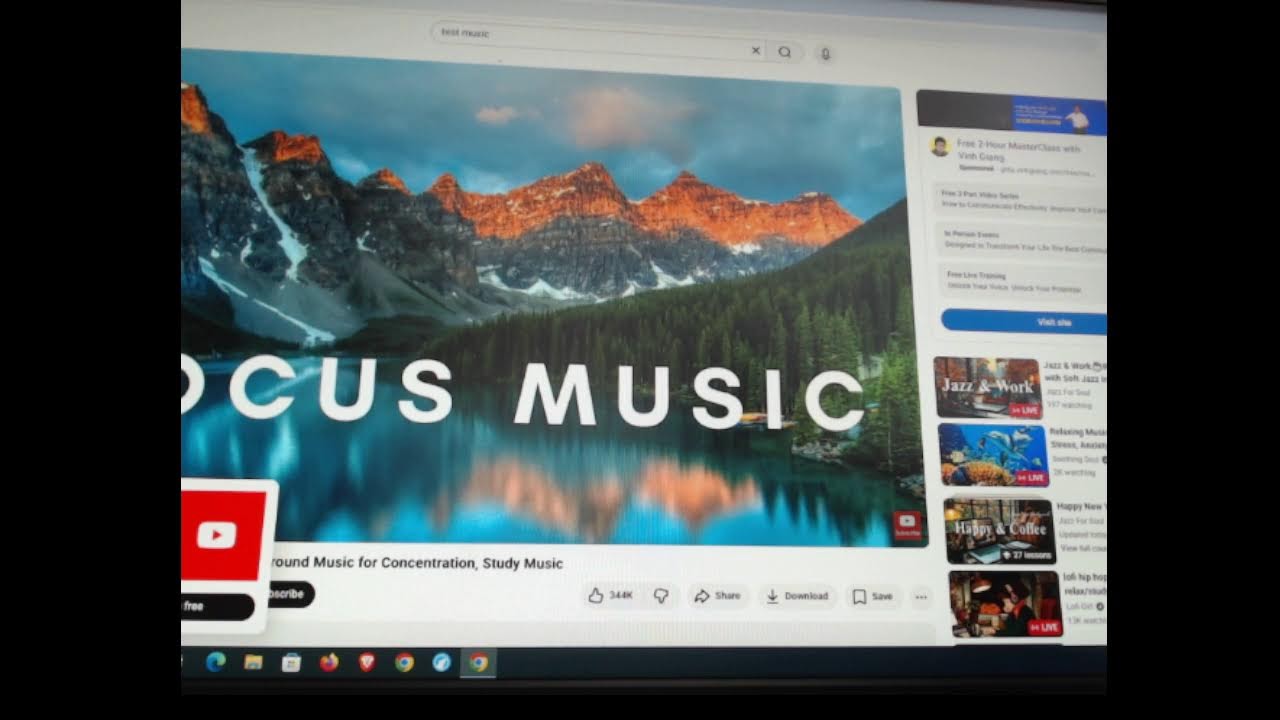Click the Subscribe watermark in the video corner

(907, 525)
